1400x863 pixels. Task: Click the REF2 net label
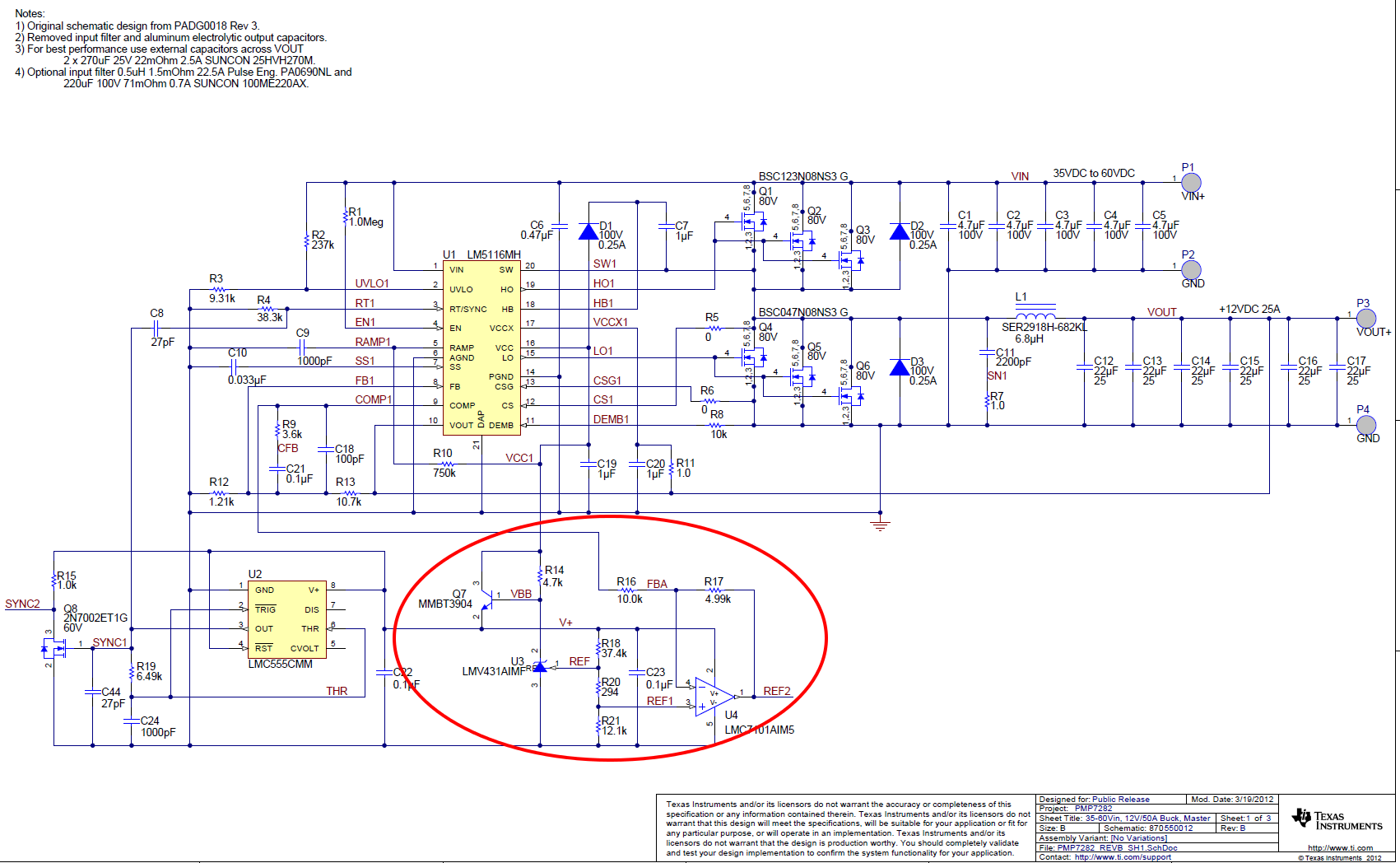coord(777,691)
